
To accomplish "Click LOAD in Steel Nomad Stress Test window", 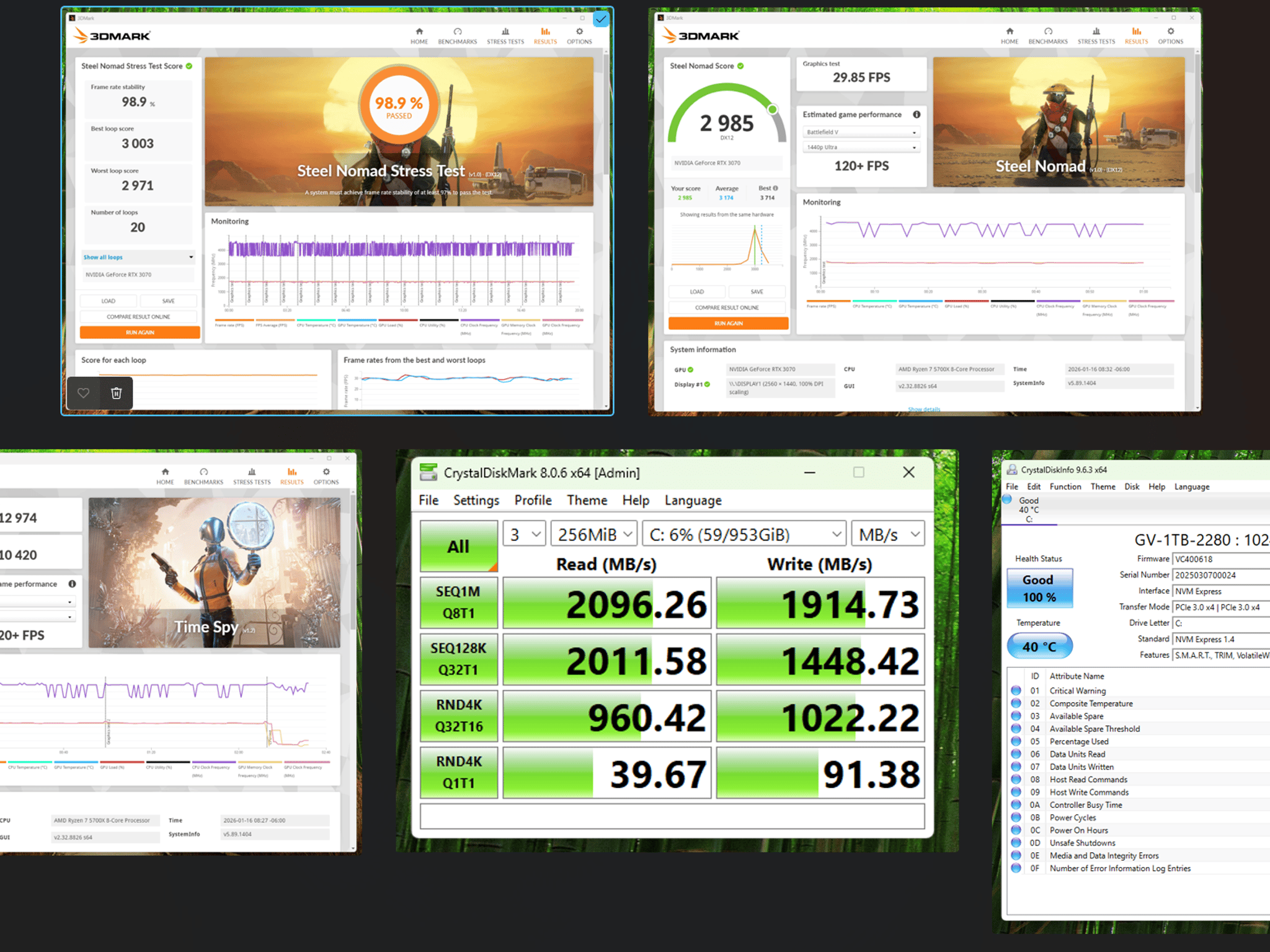I will [x=109, y=301].
